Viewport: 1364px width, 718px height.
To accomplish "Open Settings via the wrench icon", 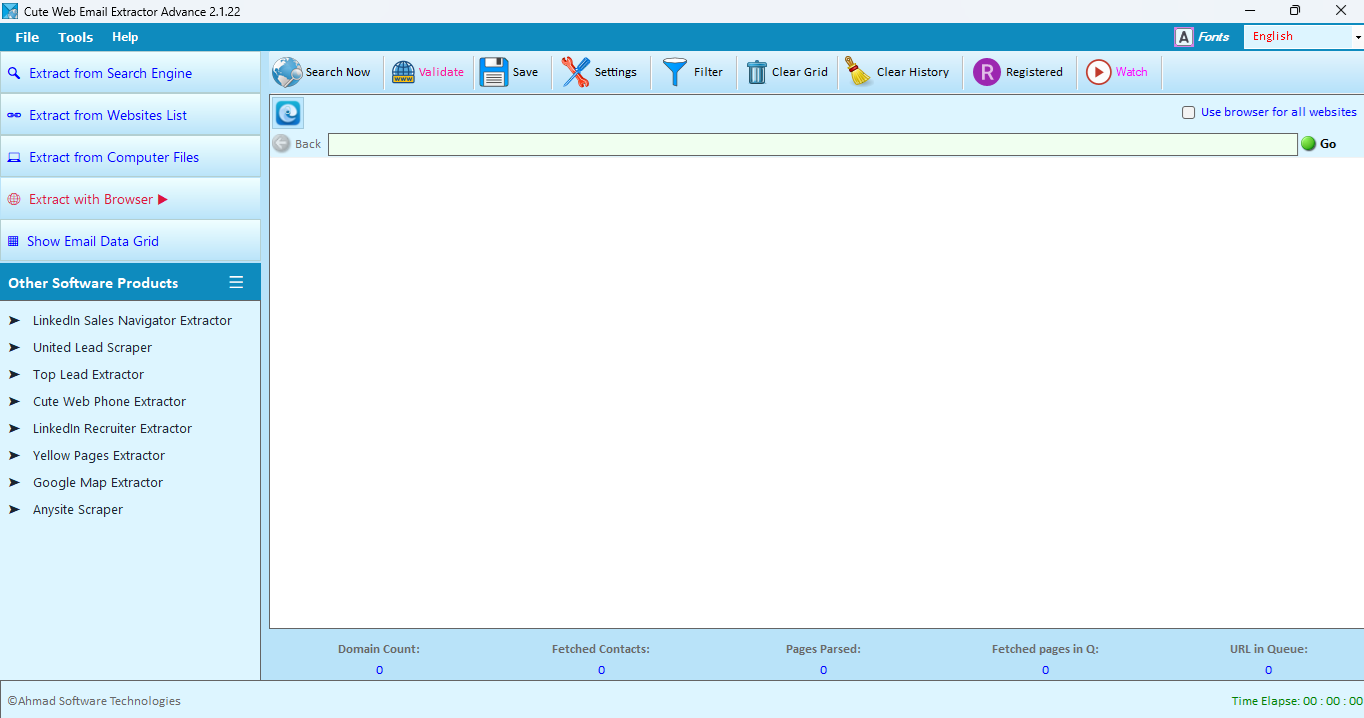I will (575, 72).
